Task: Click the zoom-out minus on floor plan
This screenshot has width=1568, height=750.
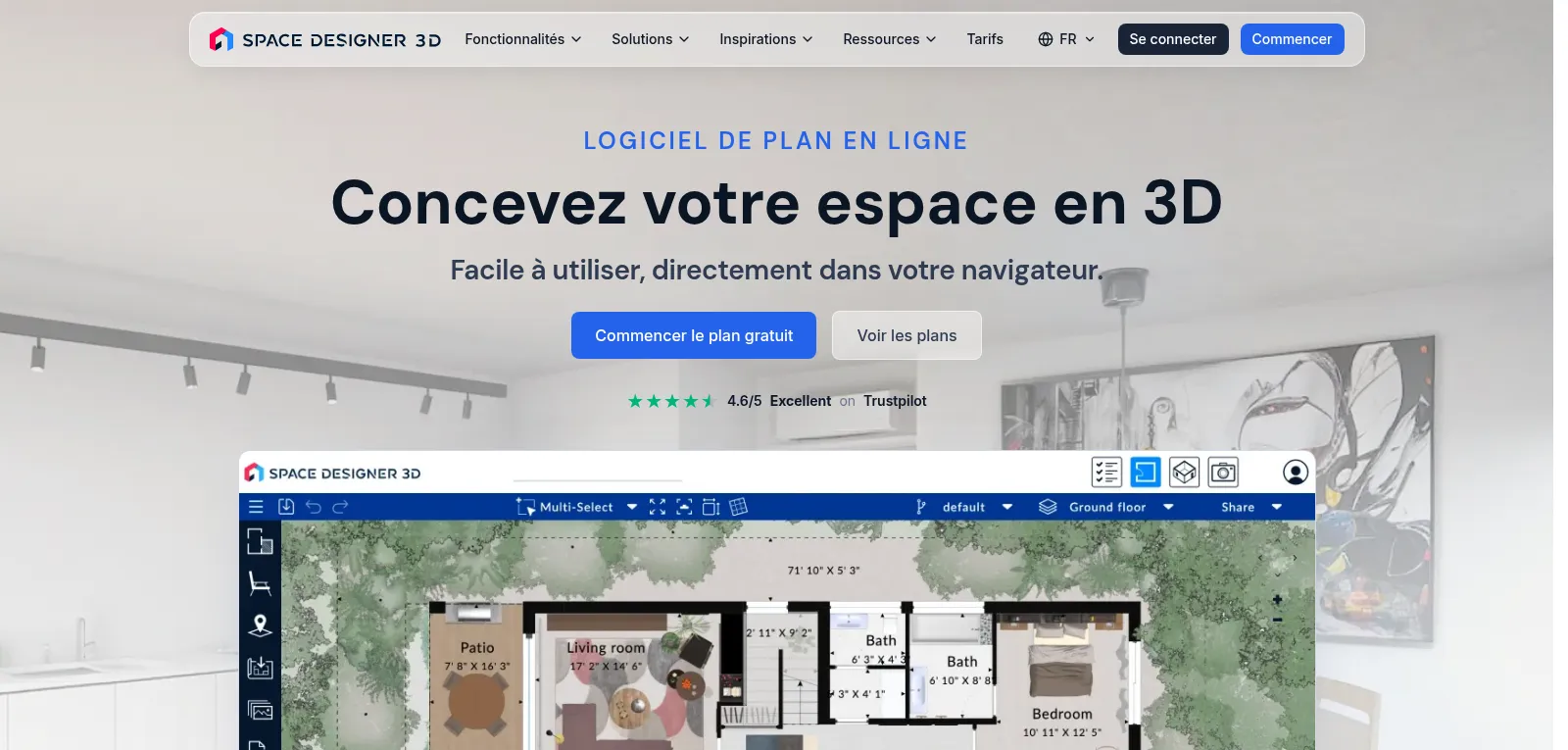Action: point(1277,620)
